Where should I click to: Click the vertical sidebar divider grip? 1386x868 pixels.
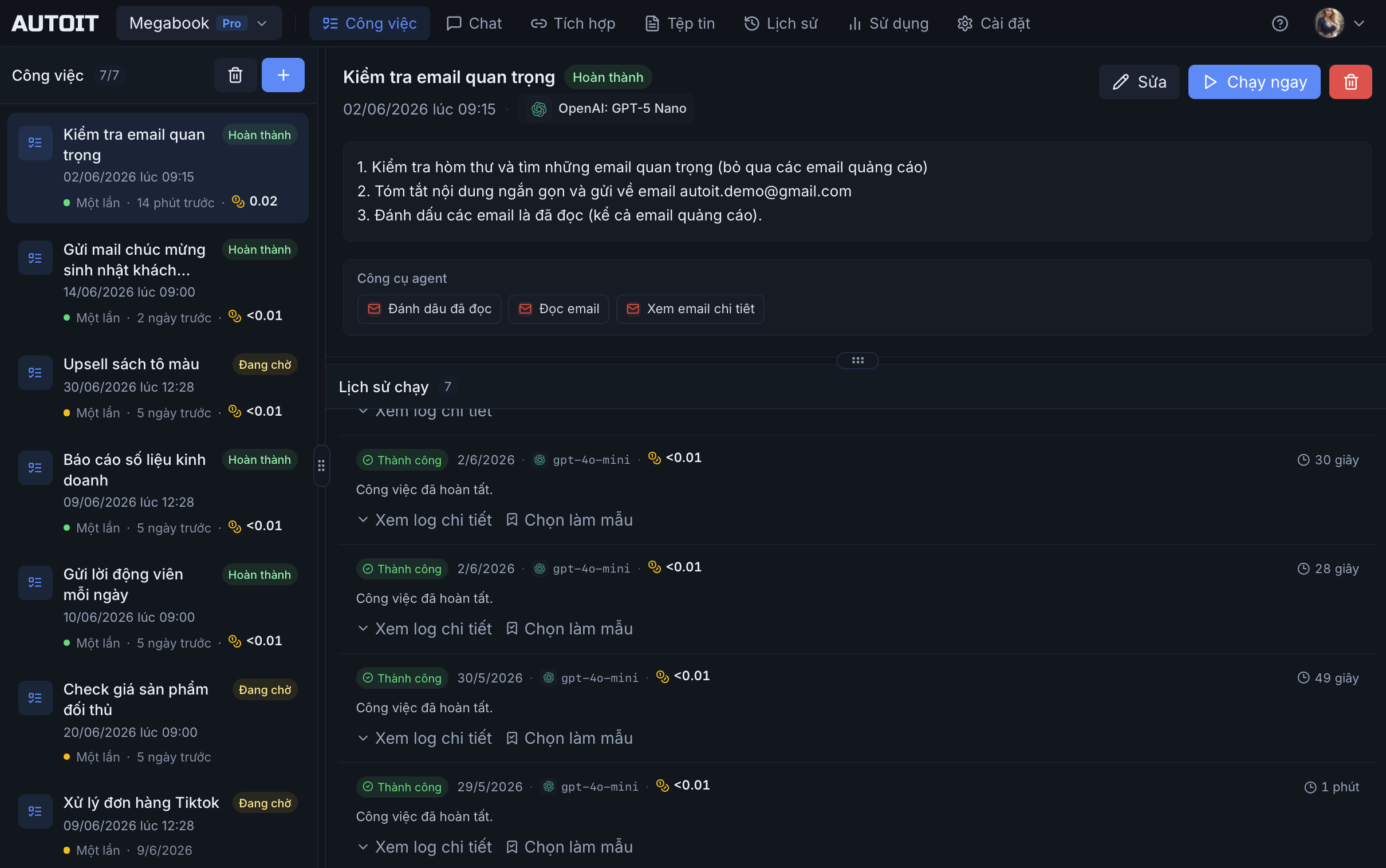click(321, 465)
